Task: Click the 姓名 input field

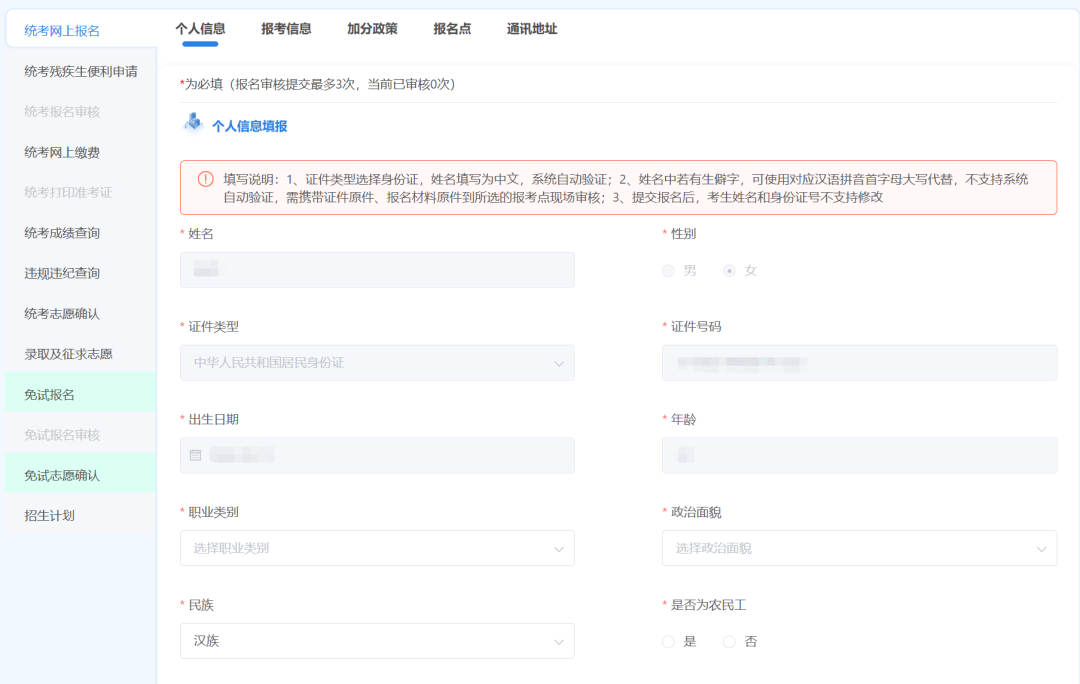Action: pos(377,270)
